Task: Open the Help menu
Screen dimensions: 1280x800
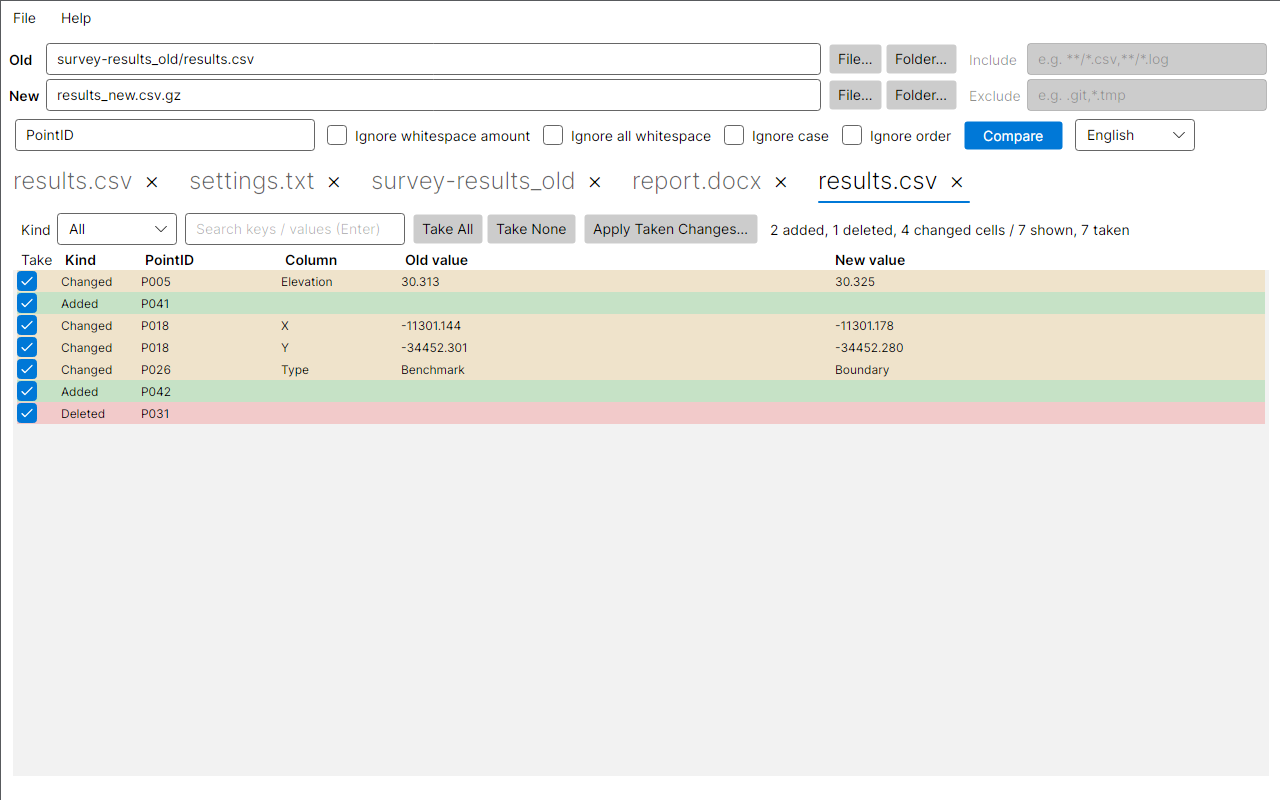Action: pos(76,18)
